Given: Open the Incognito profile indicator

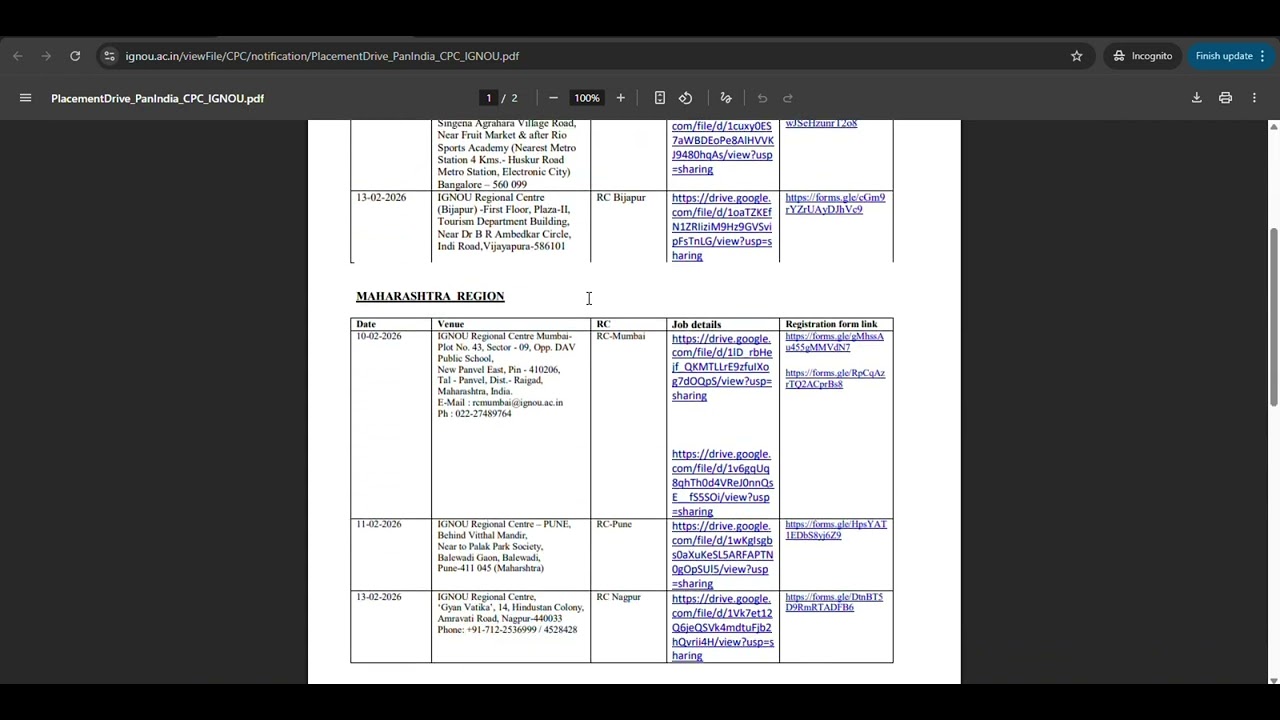Looking at the screenshot, I should (x=1143, y=56).
